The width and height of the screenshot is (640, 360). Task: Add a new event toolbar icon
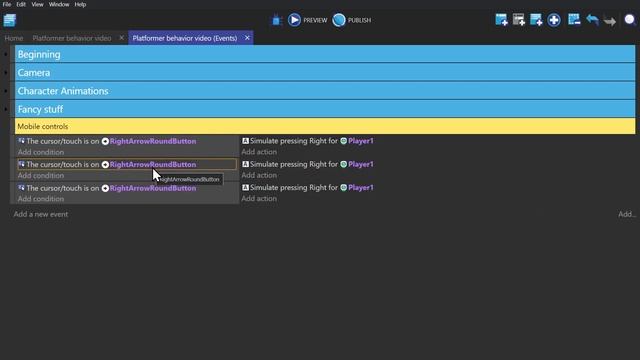501,20
